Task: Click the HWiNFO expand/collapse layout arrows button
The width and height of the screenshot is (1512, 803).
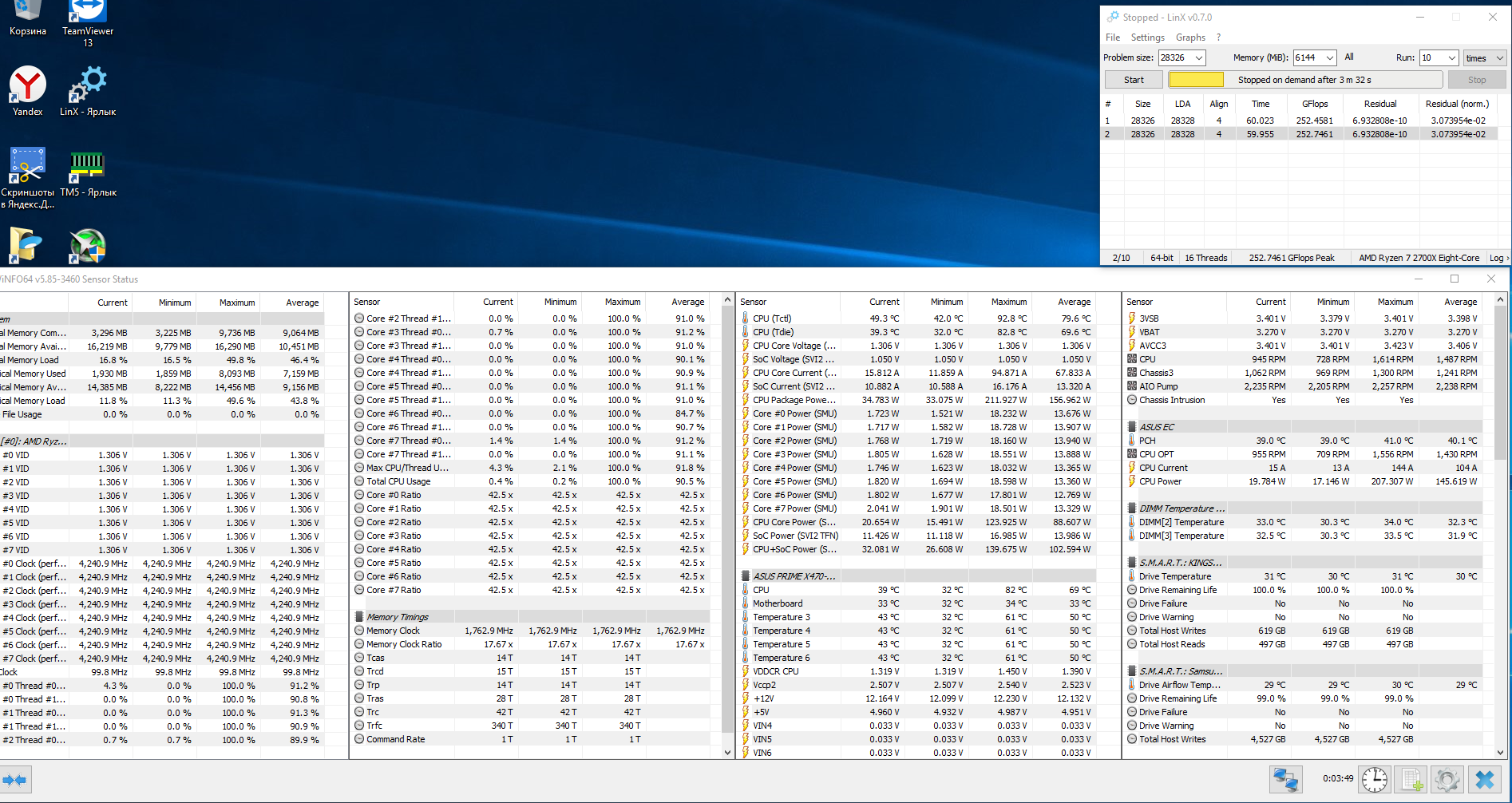Action: click(x=14, y=780)
